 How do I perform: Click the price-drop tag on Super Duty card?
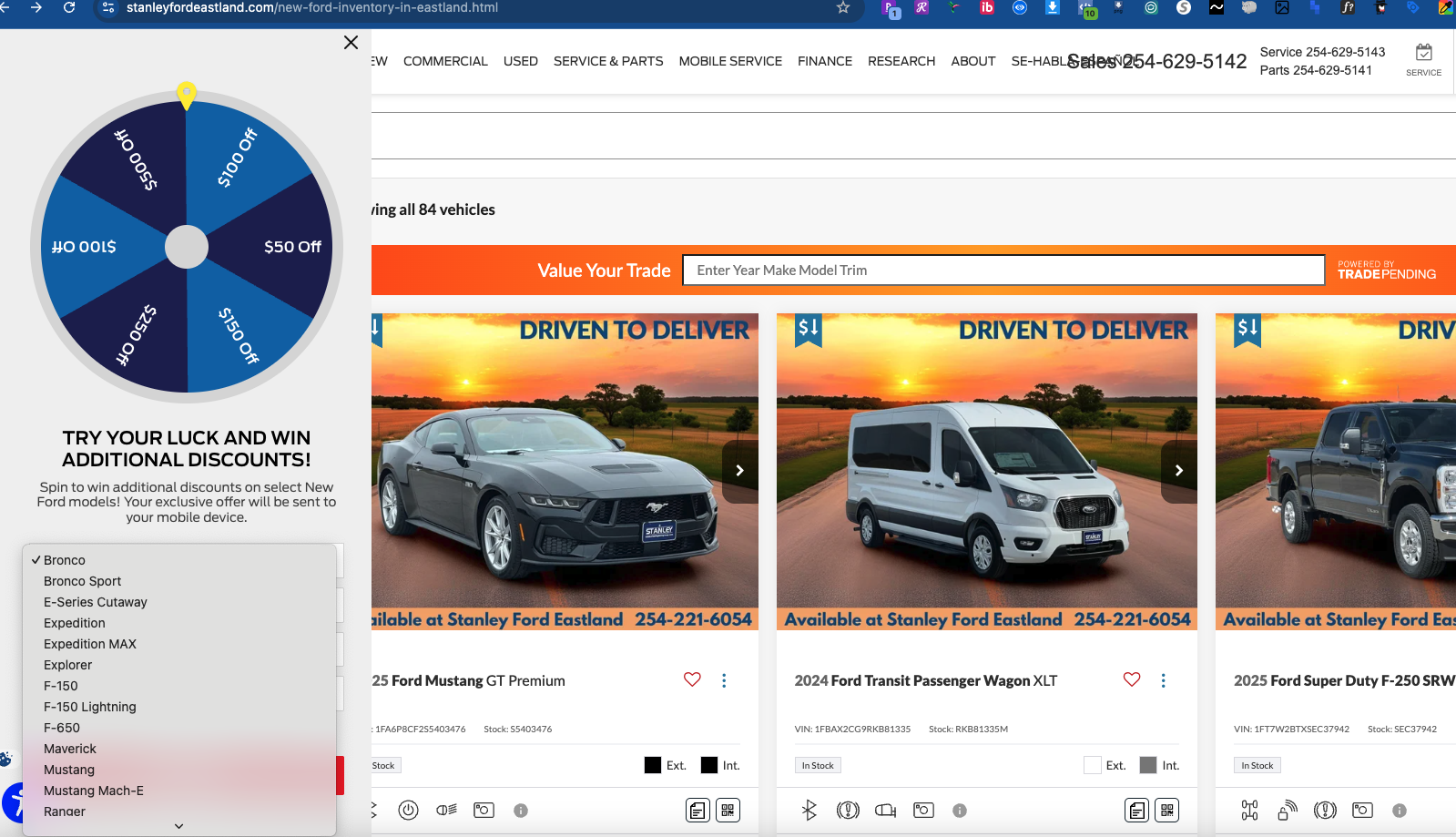point(1247,330)
